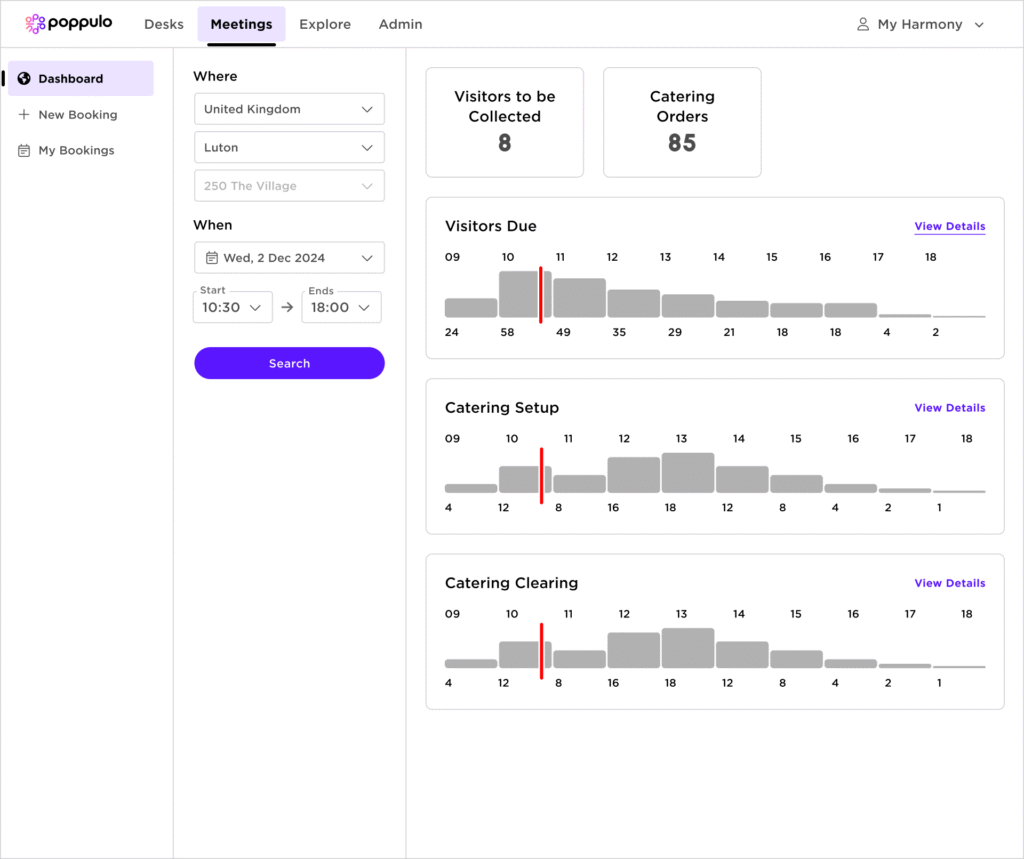This screenshot has width=1024, height=859.
Task: Switch to the Desks tab
Action: point(164,24)
